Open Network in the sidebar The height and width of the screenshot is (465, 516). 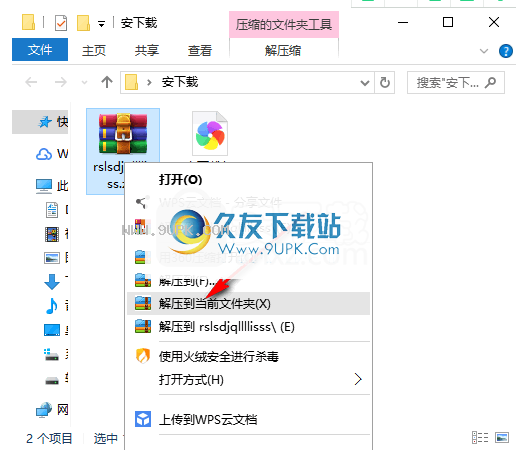point(44,410)
